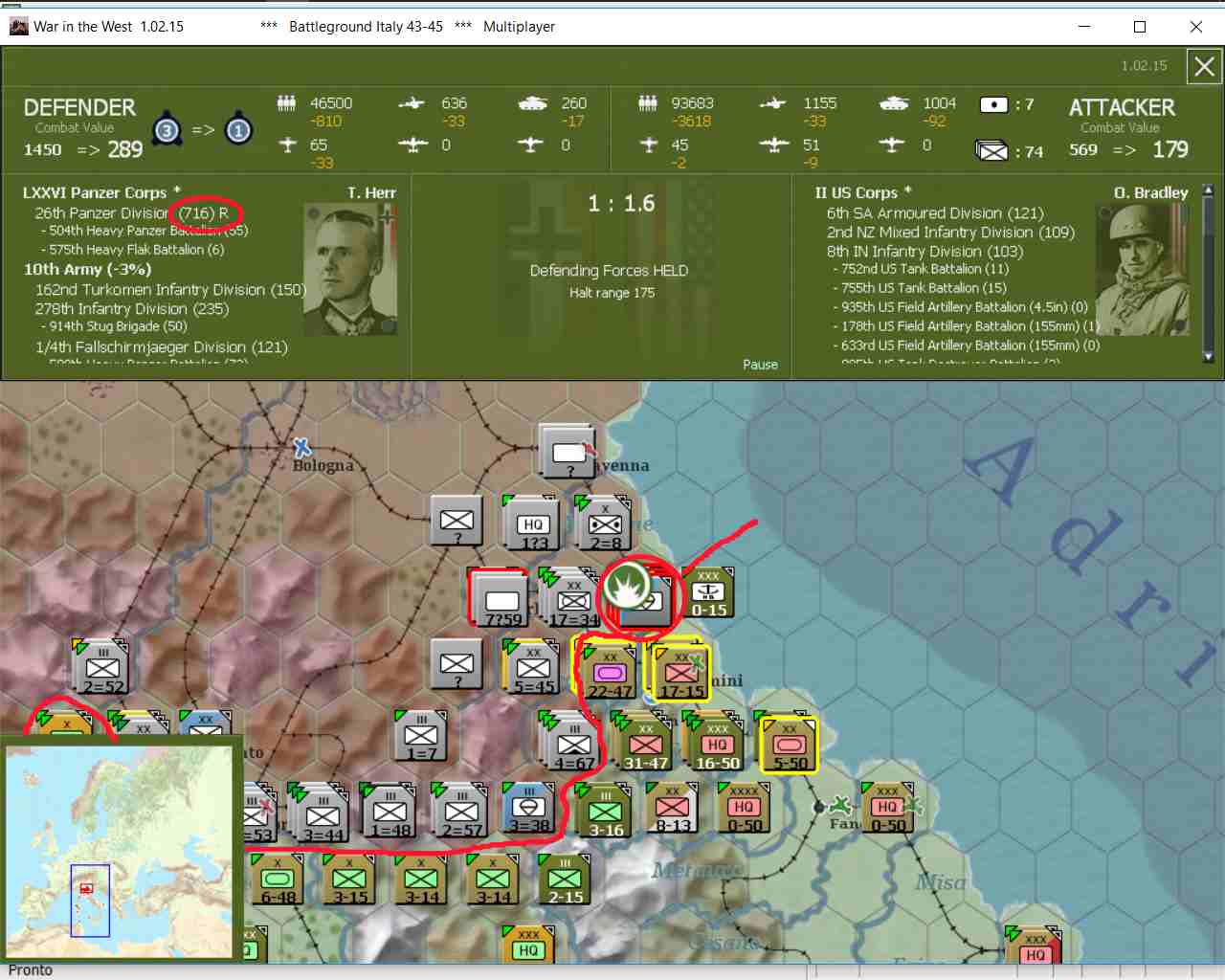Select the yellow-outlined unit counter 17-15
1225x980 pixels.
tap(681, 673)
